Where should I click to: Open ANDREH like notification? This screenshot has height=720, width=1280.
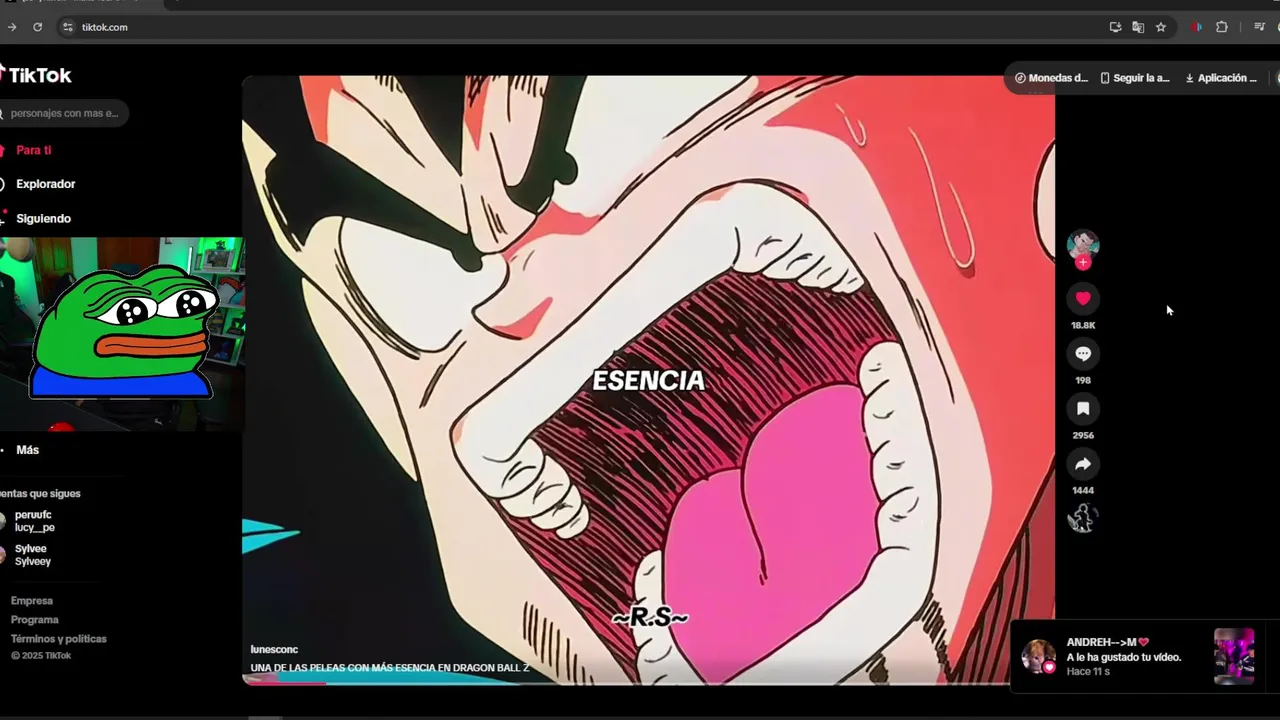[1137, 656]
